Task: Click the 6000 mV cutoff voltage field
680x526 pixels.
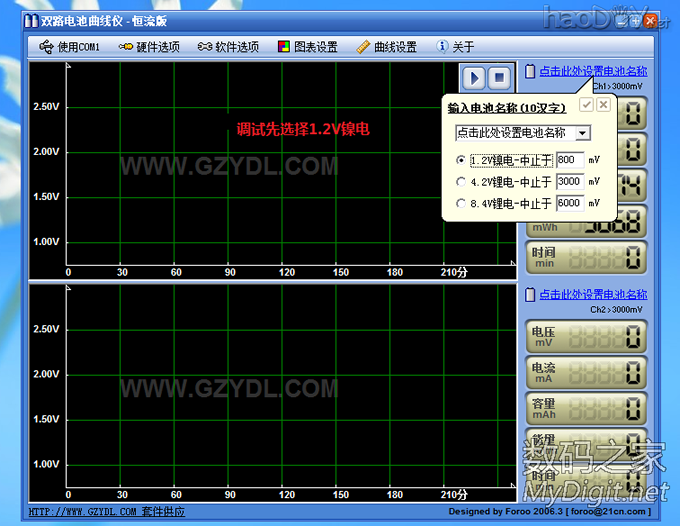Action: [x=570, y=203]
